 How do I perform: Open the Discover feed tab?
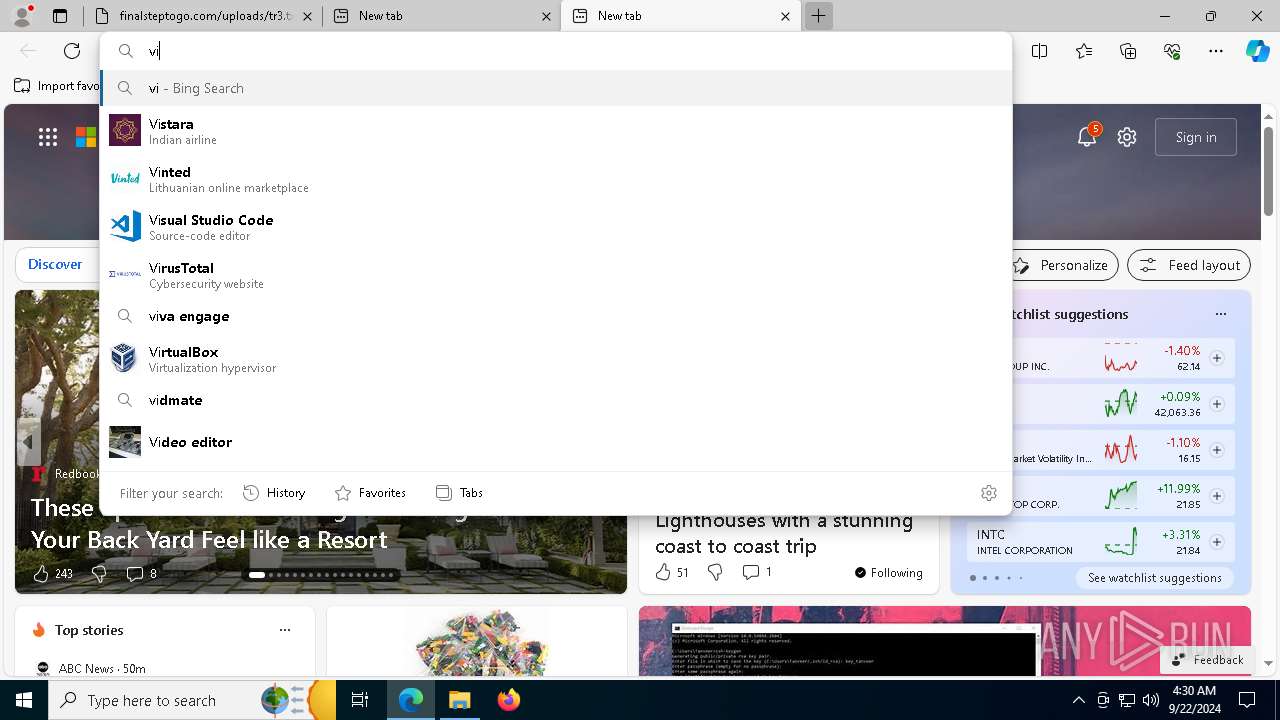pos(55,265)
